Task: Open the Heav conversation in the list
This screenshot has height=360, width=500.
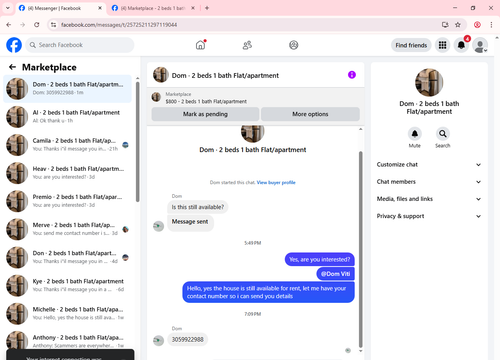Action: pyautogui.click(x=67, y=173)
